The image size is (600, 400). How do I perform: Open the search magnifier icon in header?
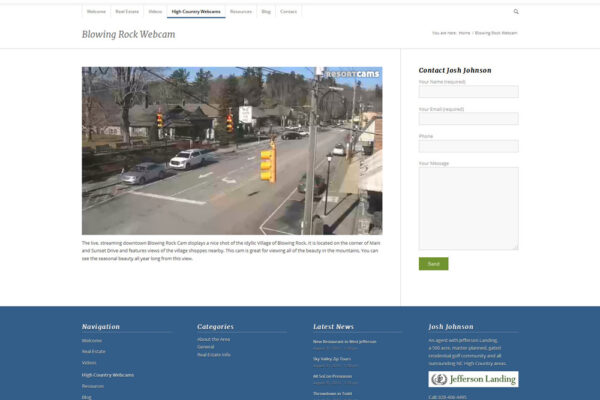coord(516,11)
